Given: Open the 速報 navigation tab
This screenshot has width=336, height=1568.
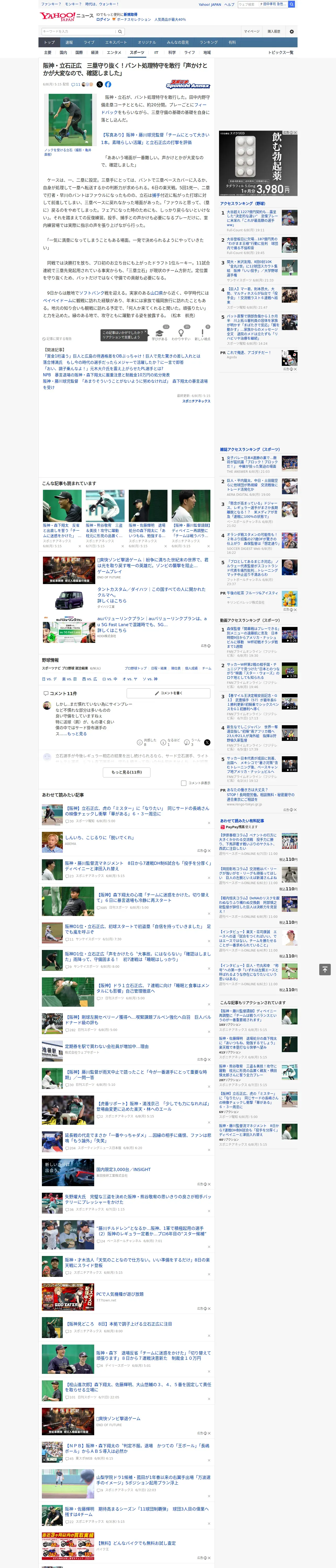Looking at the screenshot, I should pos(69,43).
